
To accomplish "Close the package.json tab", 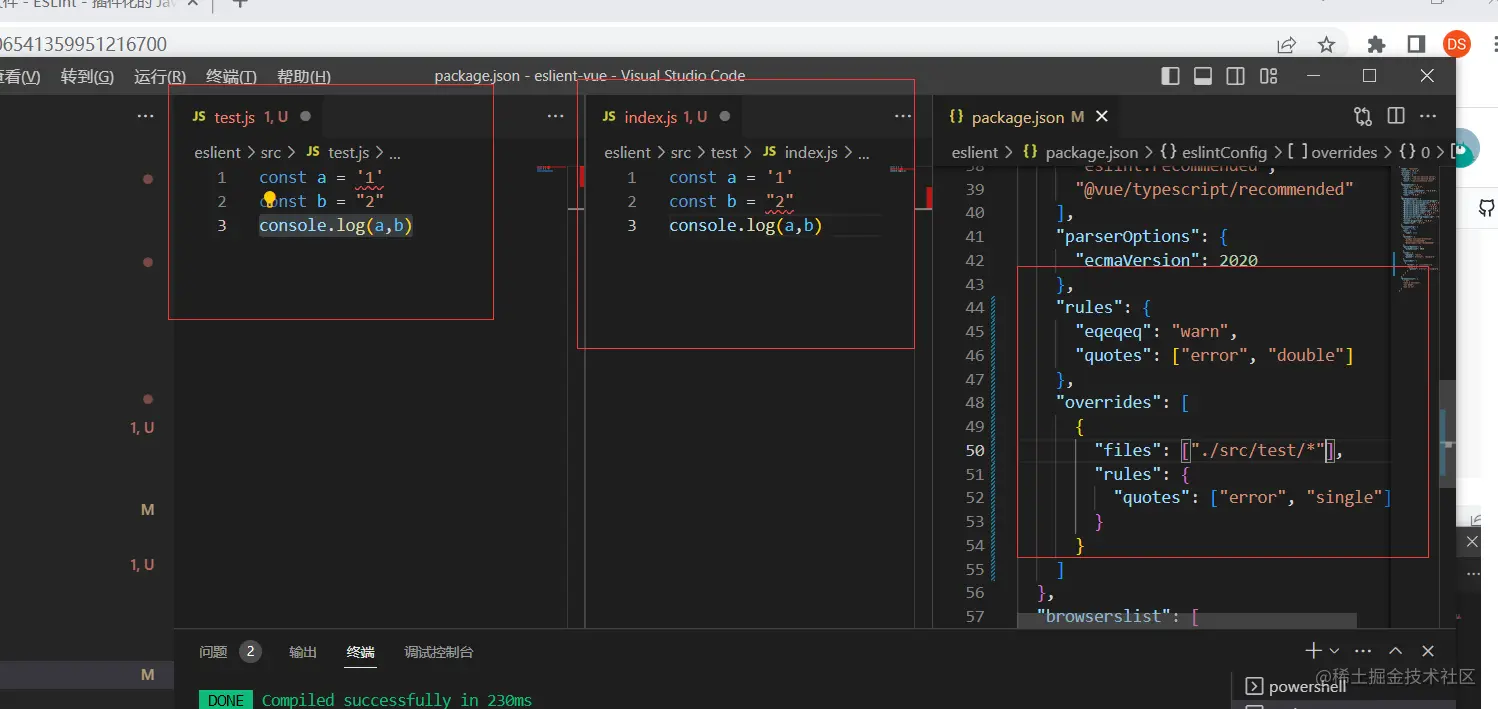I will click(x=1102, y=116).
